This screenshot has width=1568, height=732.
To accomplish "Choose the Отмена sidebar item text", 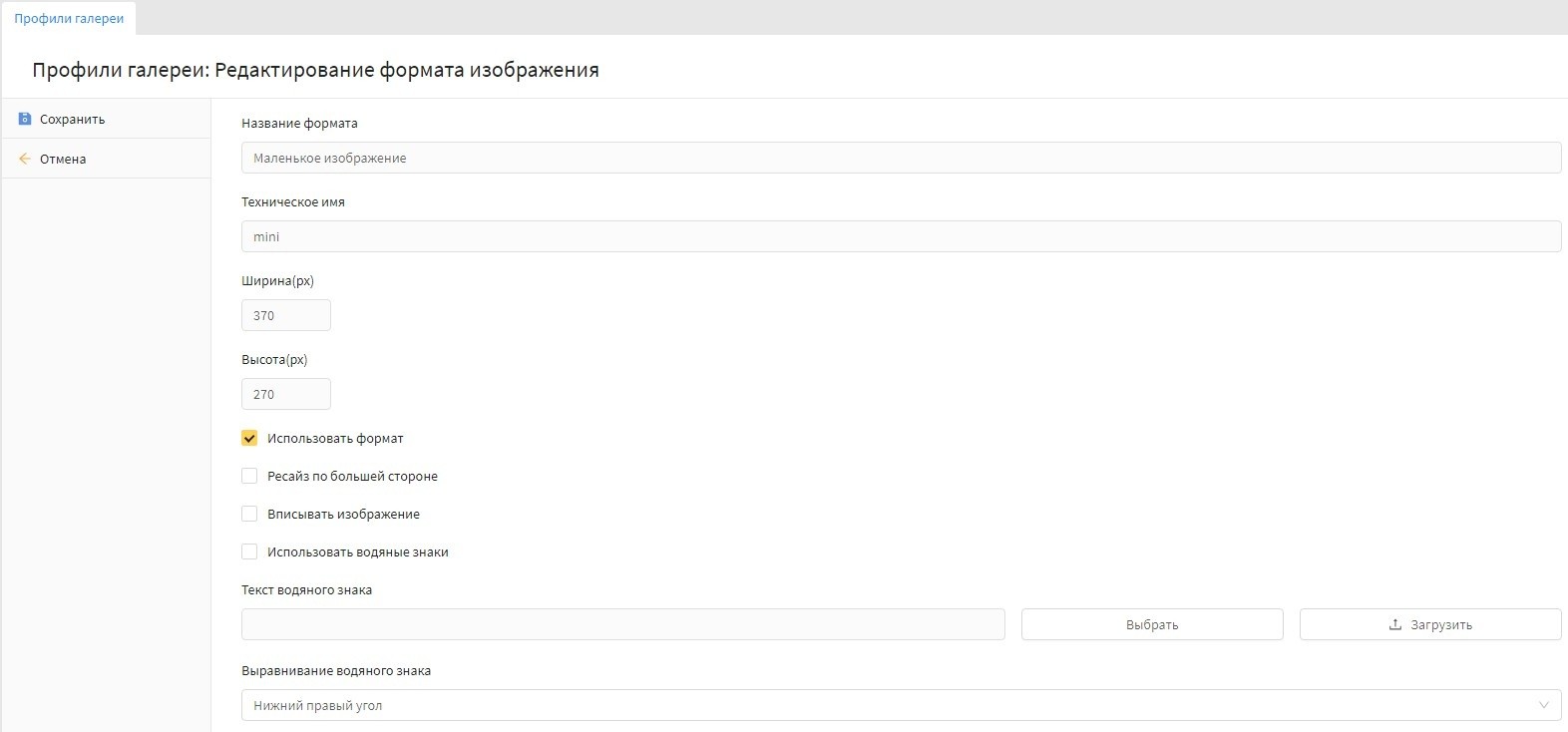I will (x=63, y=159).
